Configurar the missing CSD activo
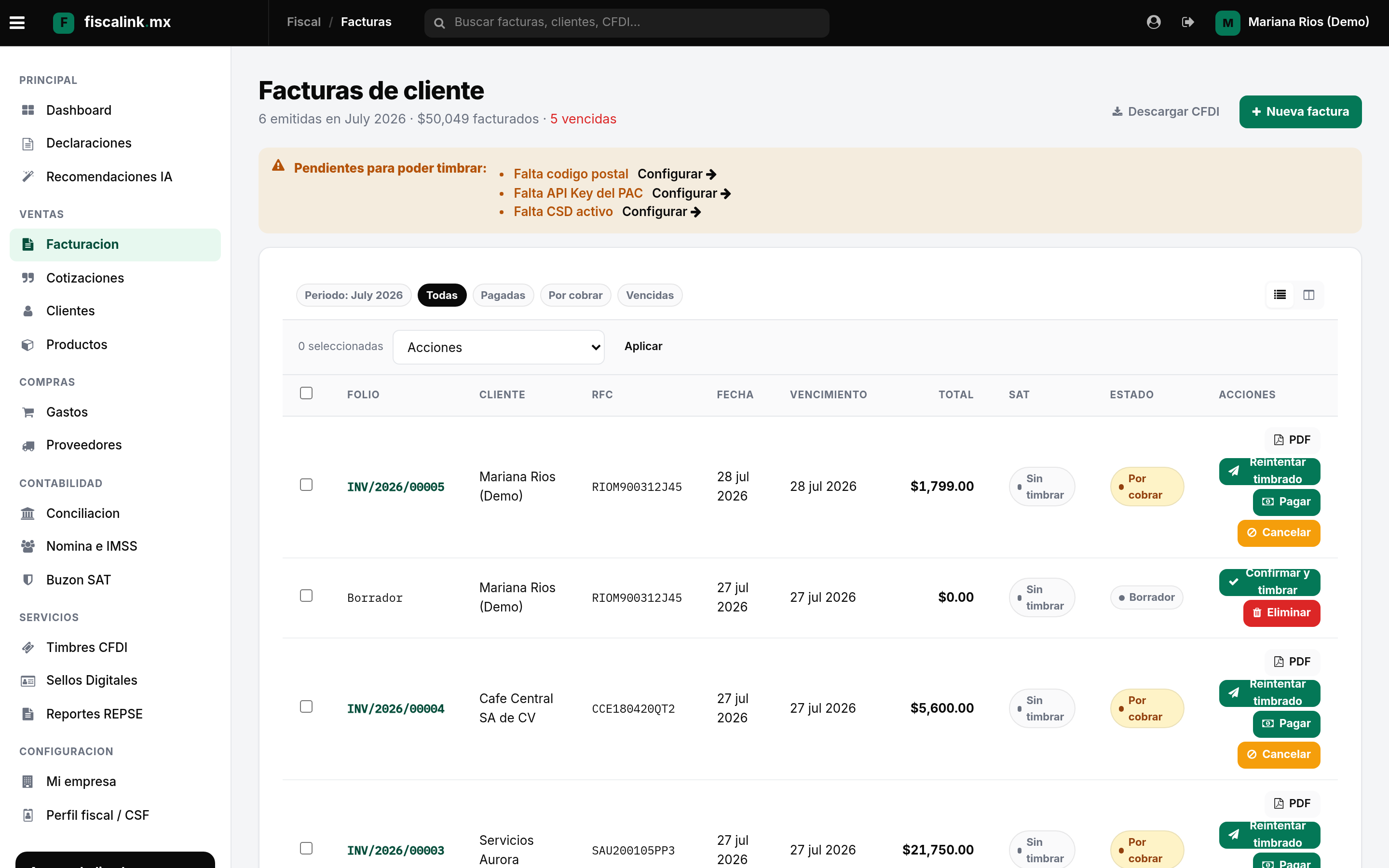The width and height of the screenshot is (1389, 868). [661, 212]
